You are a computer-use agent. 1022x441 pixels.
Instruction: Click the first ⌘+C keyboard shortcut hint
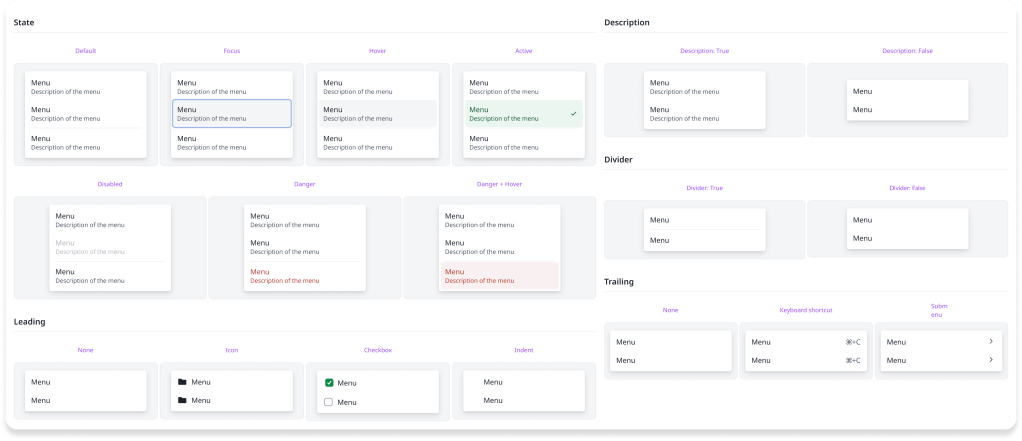pos(852,342)
